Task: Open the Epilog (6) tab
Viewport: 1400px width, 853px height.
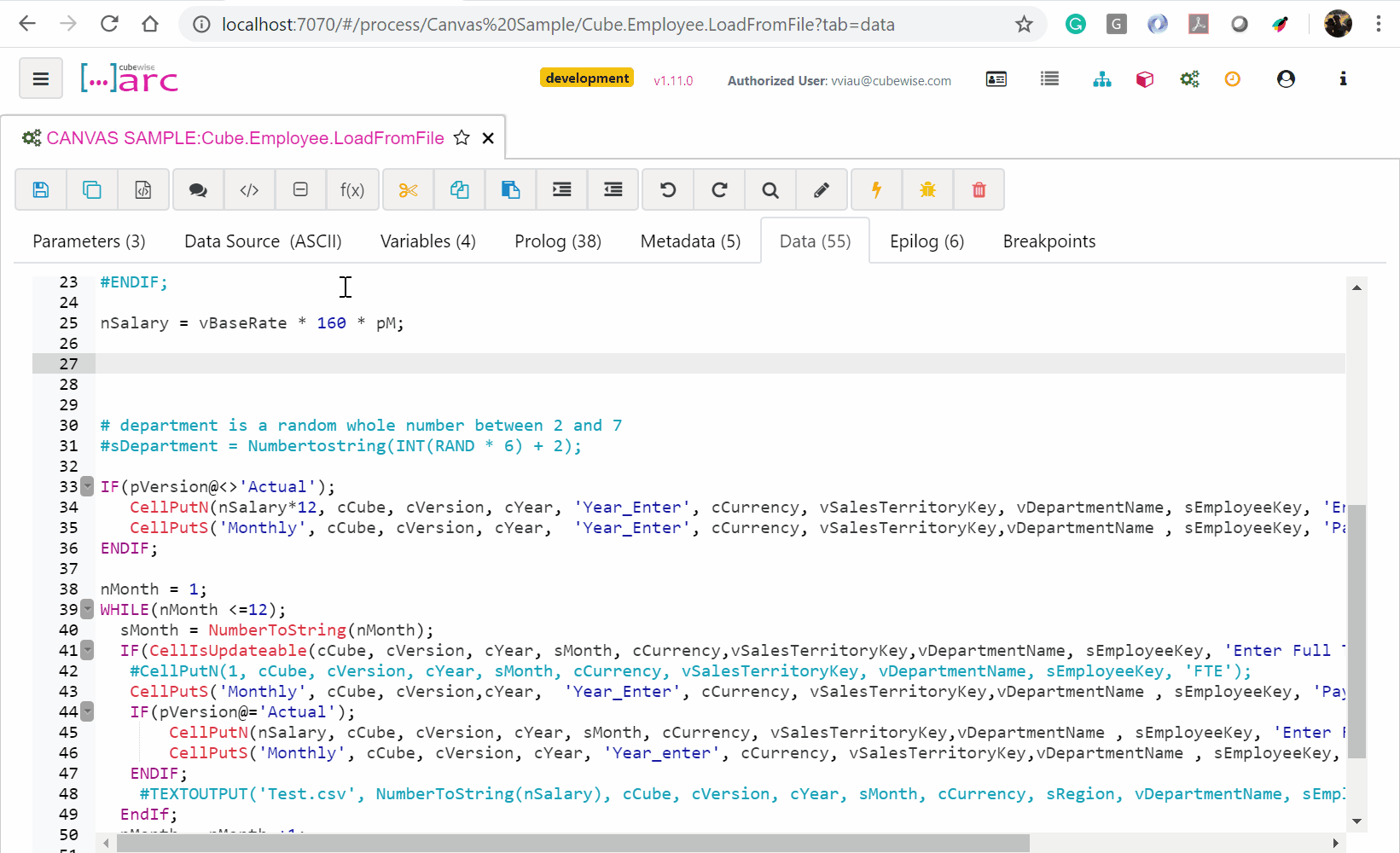Action: (927, 241)
